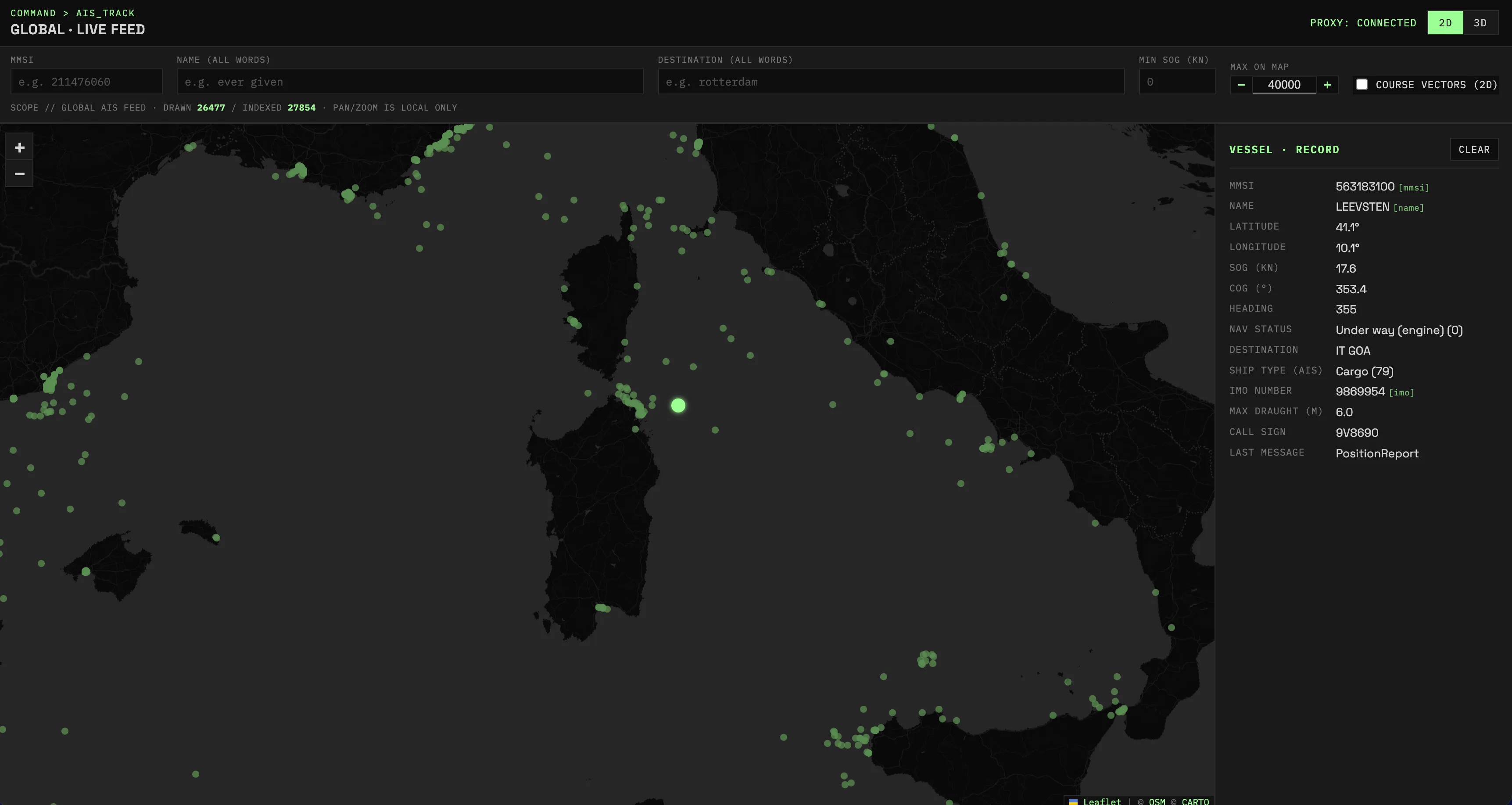1512x805 pixels.
Task: Select max draught value 6.0
Action: pyautogui.click(x=1344, y=412)
